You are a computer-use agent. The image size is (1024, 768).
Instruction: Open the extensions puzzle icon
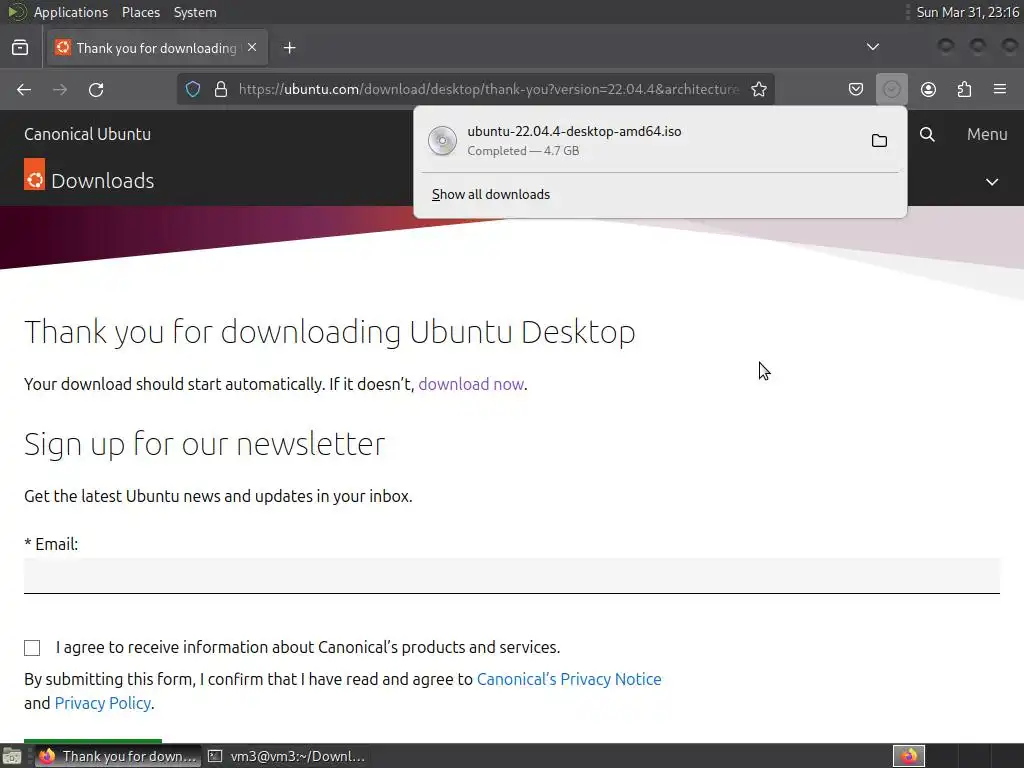pos(964,89)
